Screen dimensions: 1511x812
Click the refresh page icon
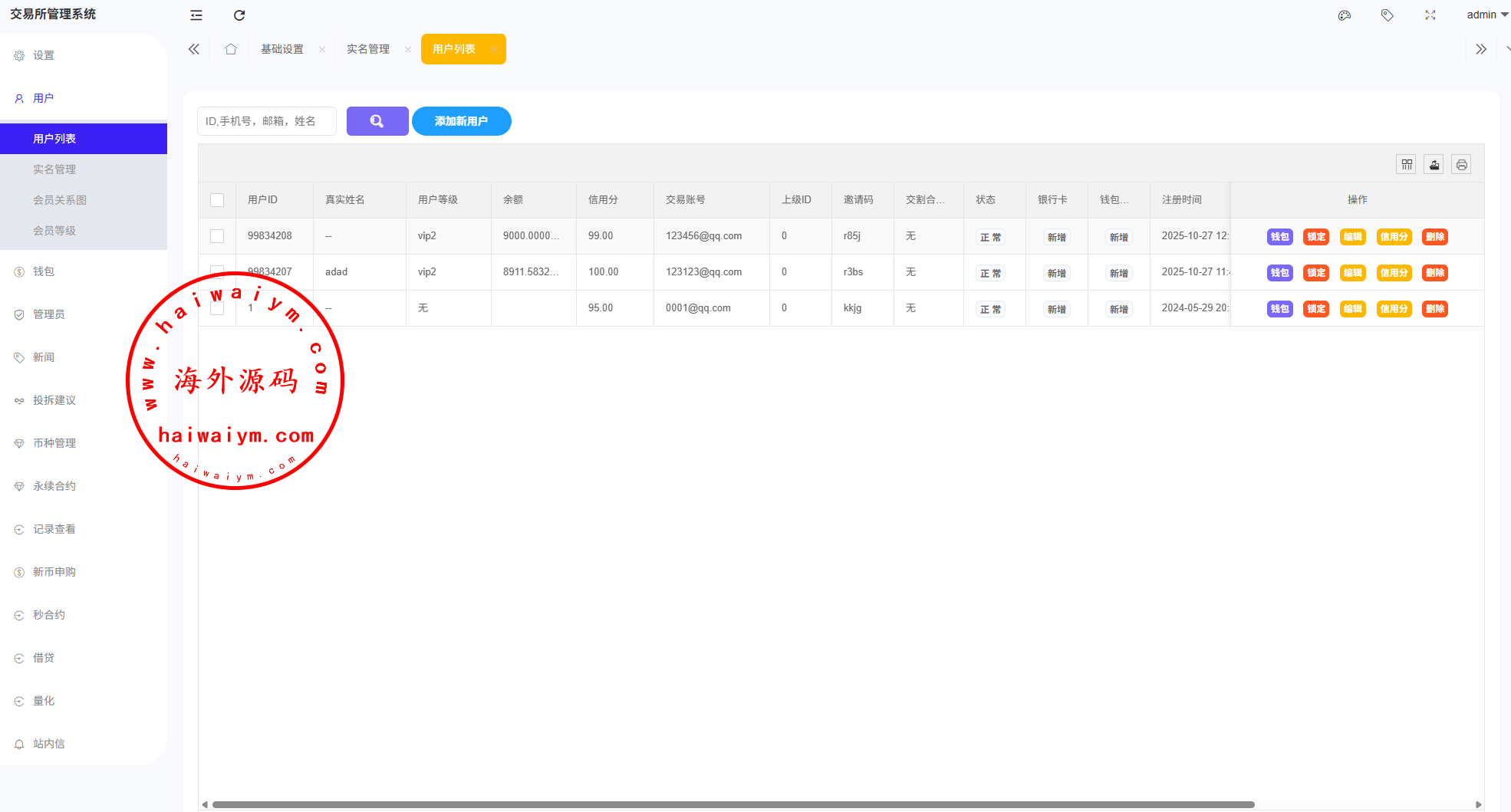tap(239, 15)
